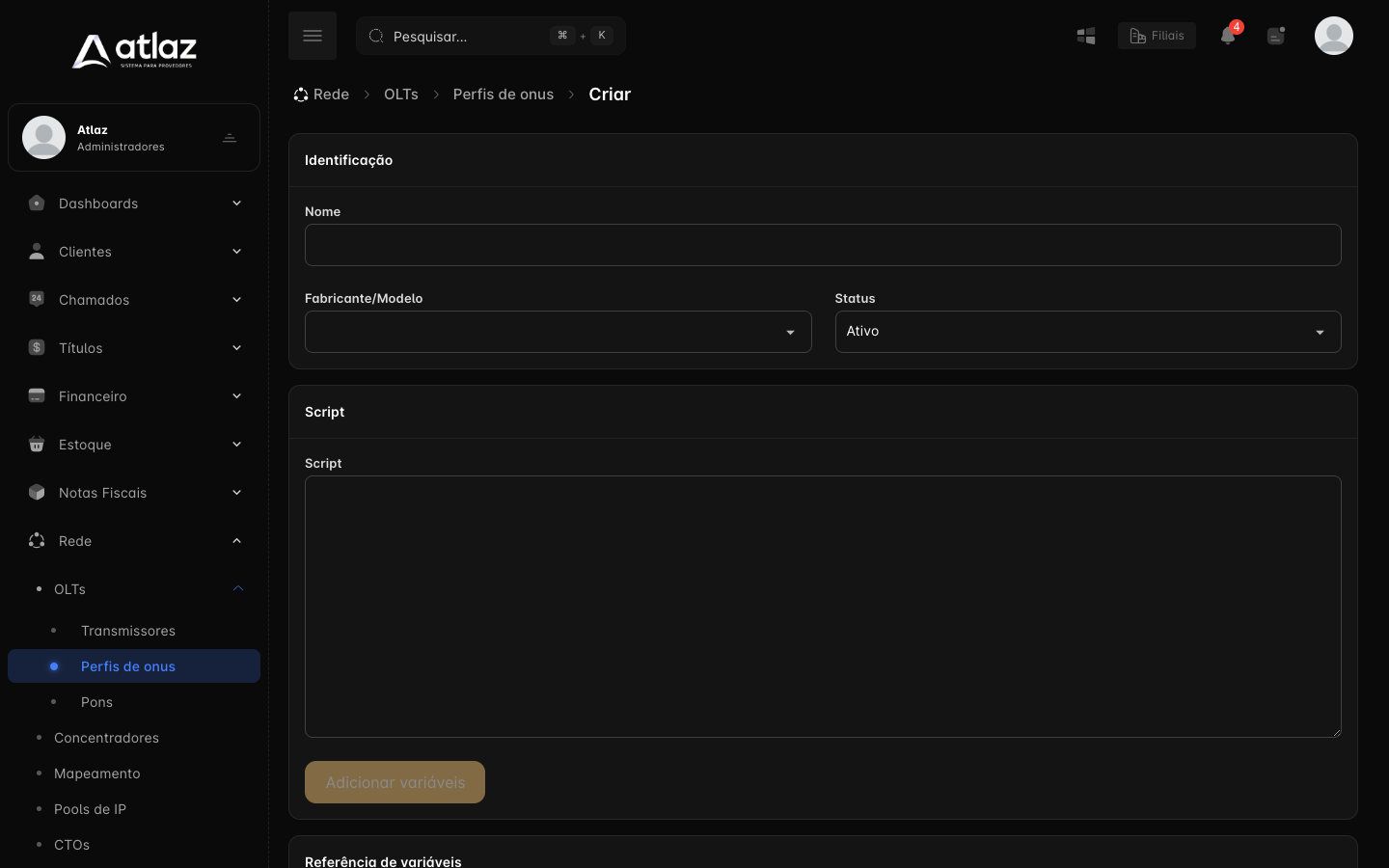The image size is (1389, 868).
Task: Open Transmissores menu item
Action: [134, 631]
